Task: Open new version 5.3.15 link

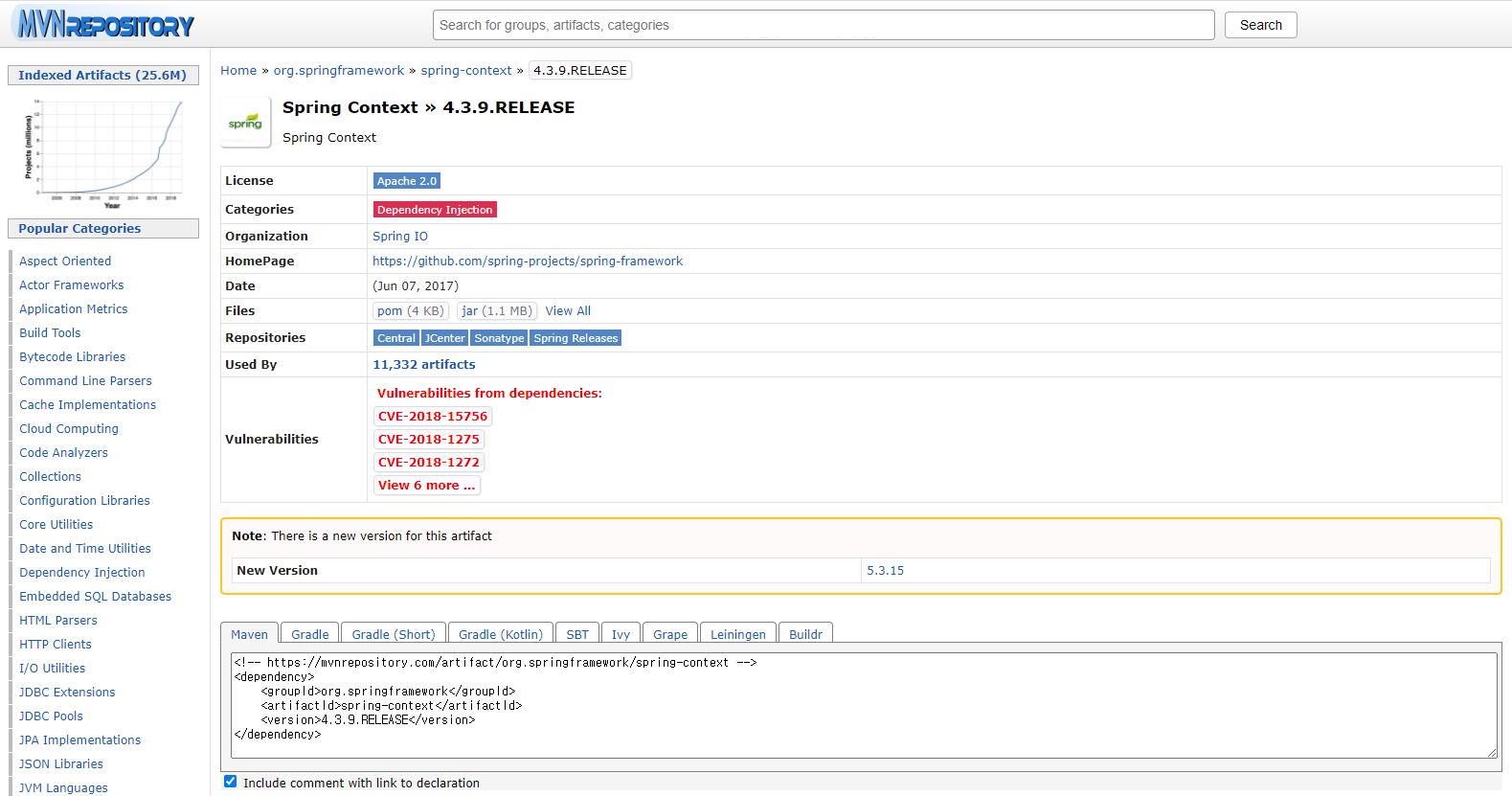Action: click(885, 571)
